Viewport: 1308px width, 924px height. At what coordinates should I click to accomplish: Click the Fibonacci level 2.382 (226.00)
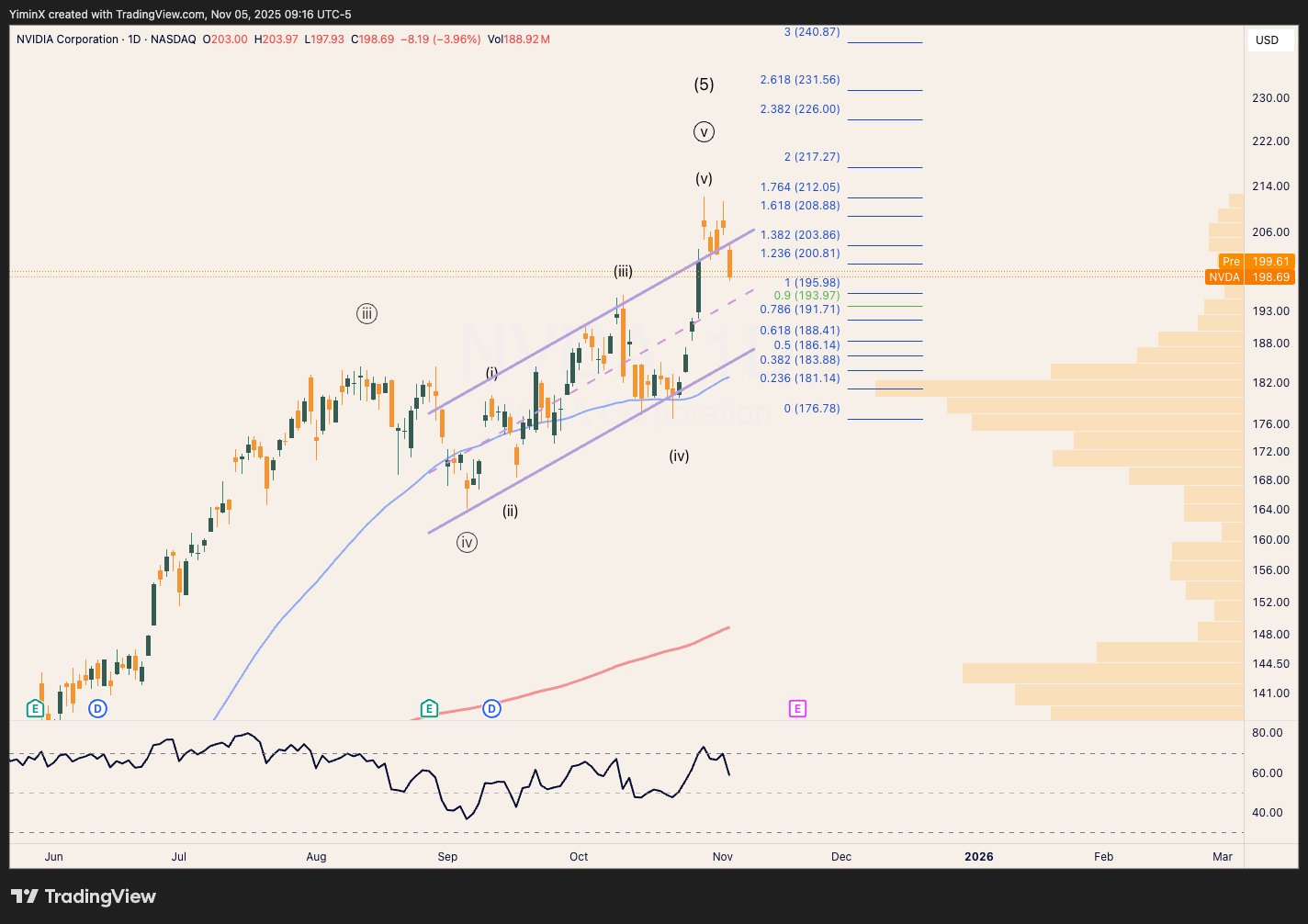(800, 109)
